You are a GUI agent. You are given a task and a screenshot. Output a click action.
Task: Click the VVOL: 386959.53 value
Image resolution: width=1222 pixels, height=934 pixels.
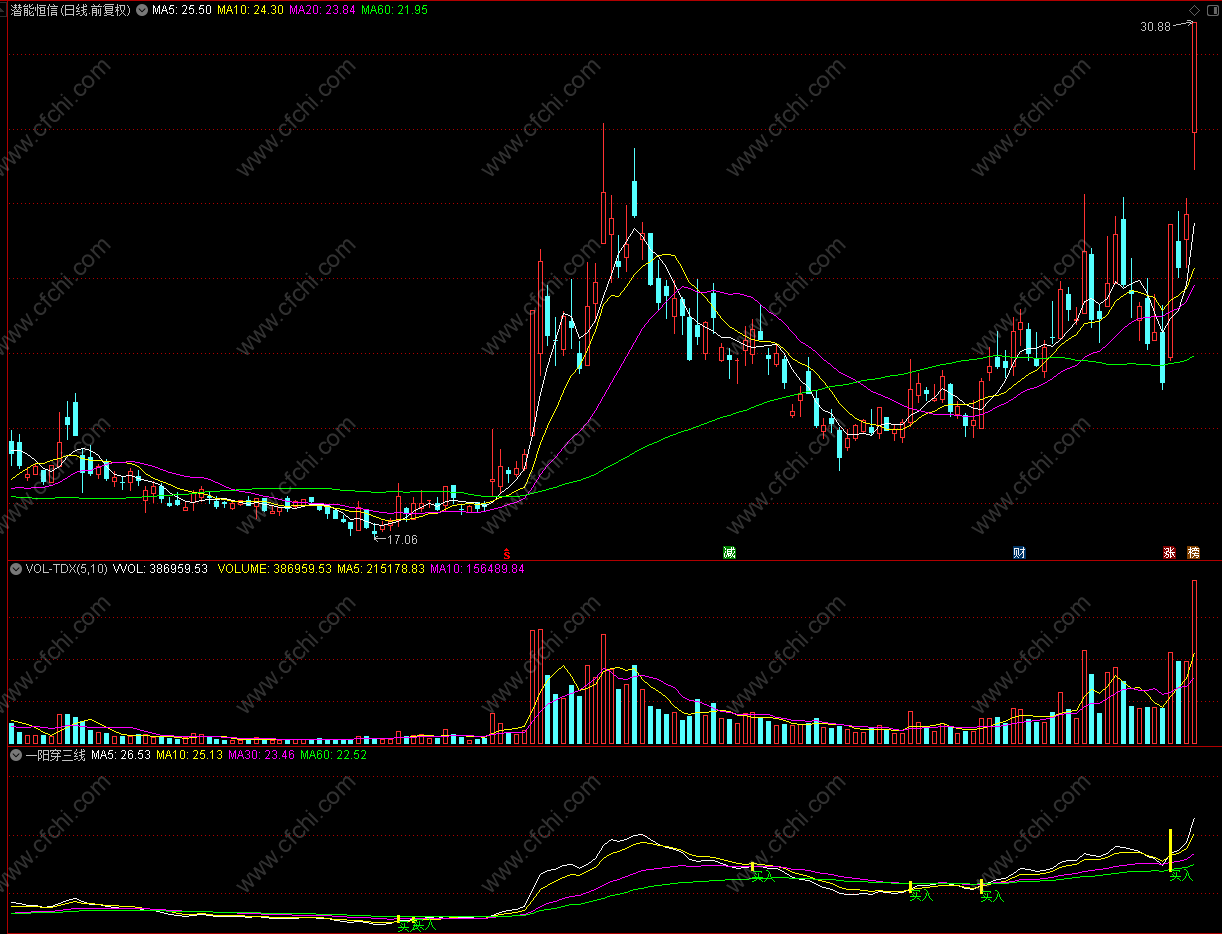(161, 569)
